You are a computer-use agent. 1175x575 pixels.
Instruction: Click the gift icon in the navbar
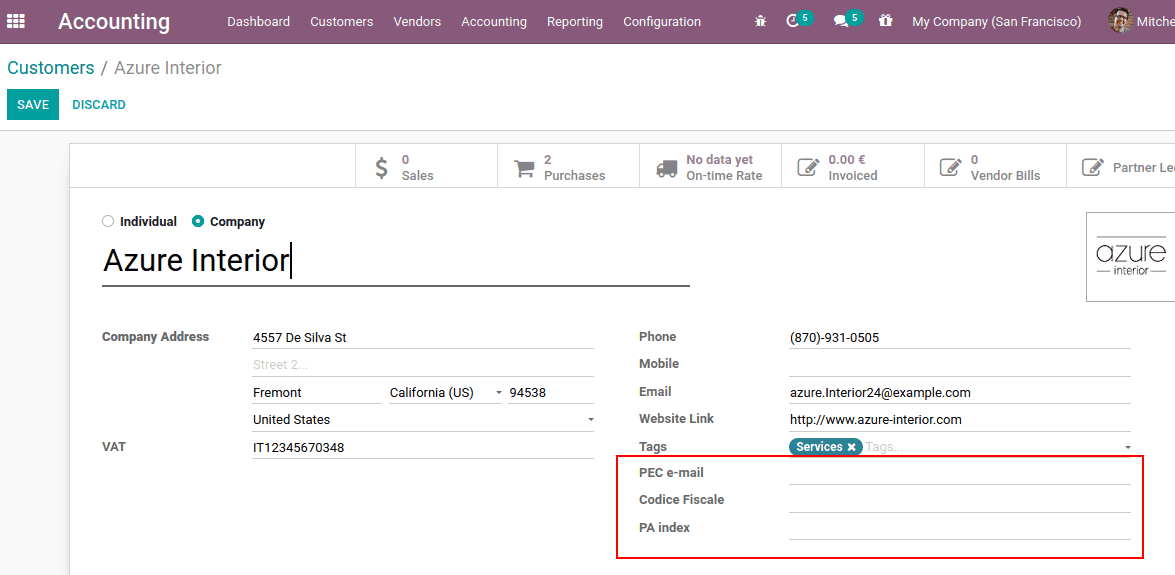(886, 22)
